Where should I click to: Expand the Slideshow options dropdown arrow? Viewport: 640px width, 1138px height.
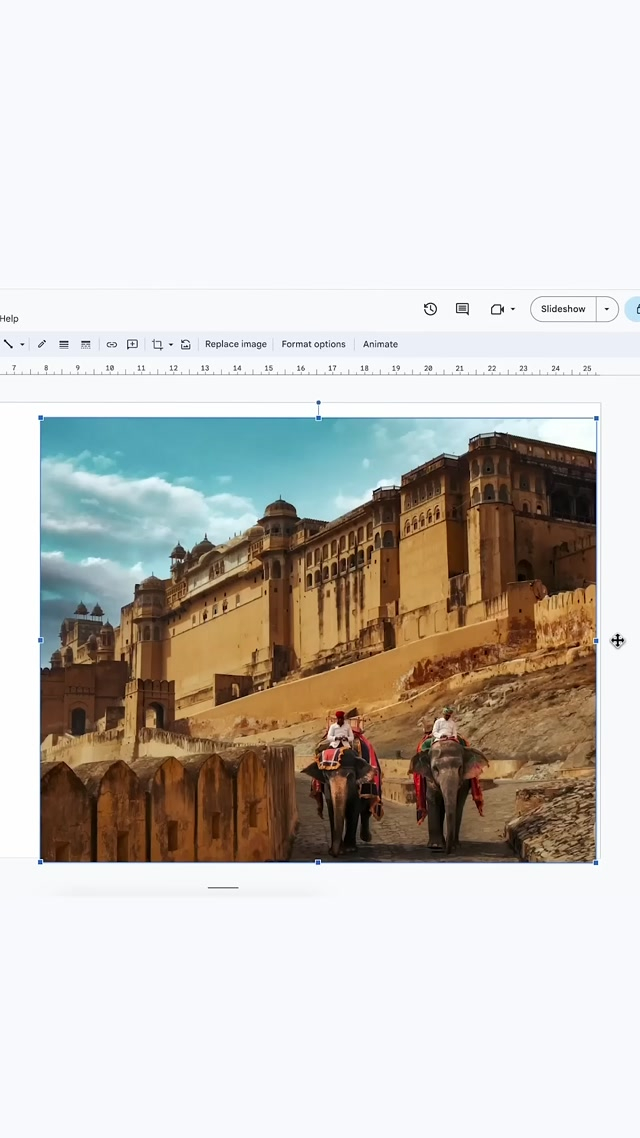606,309
